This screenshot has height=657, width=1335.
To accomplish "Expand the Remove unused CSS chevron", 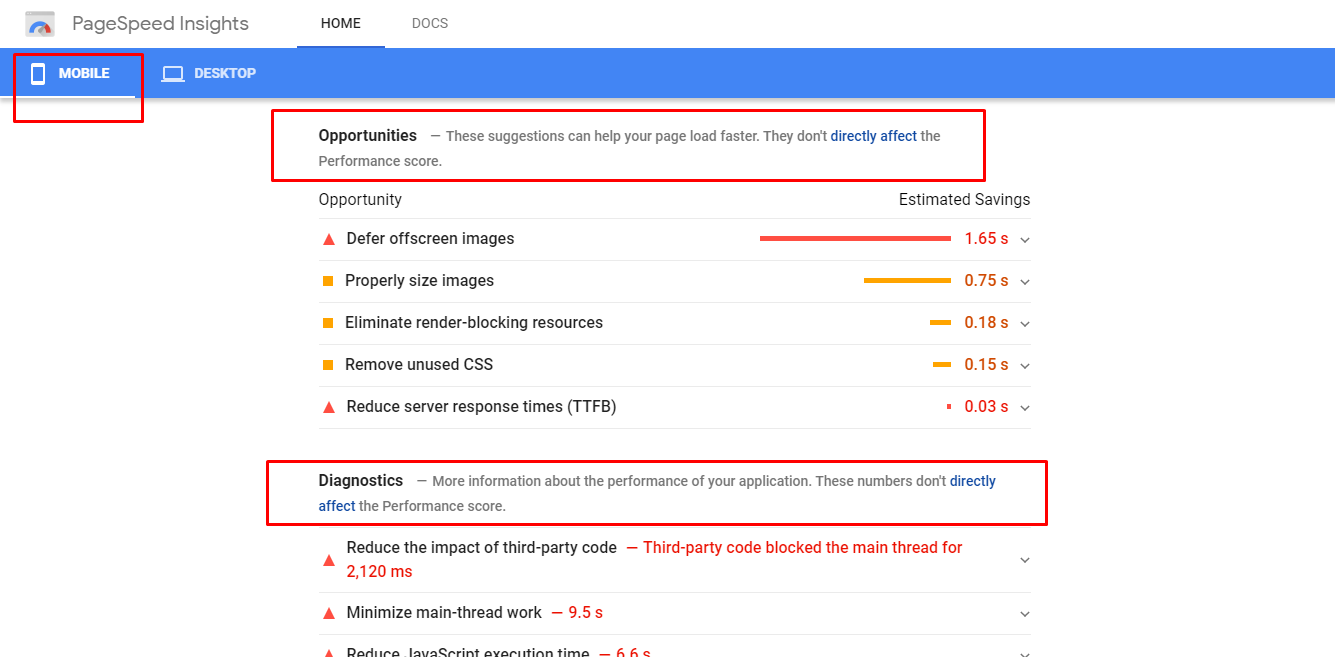I will click(1025, 366).
